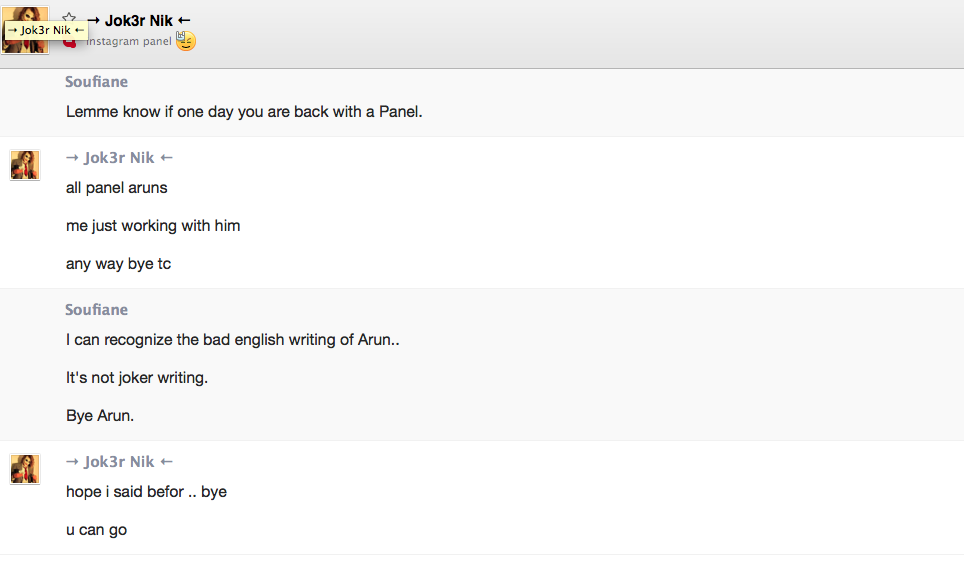
Task: Select the 'It's not joker writing.' message
Action: (x=137, y=378)
